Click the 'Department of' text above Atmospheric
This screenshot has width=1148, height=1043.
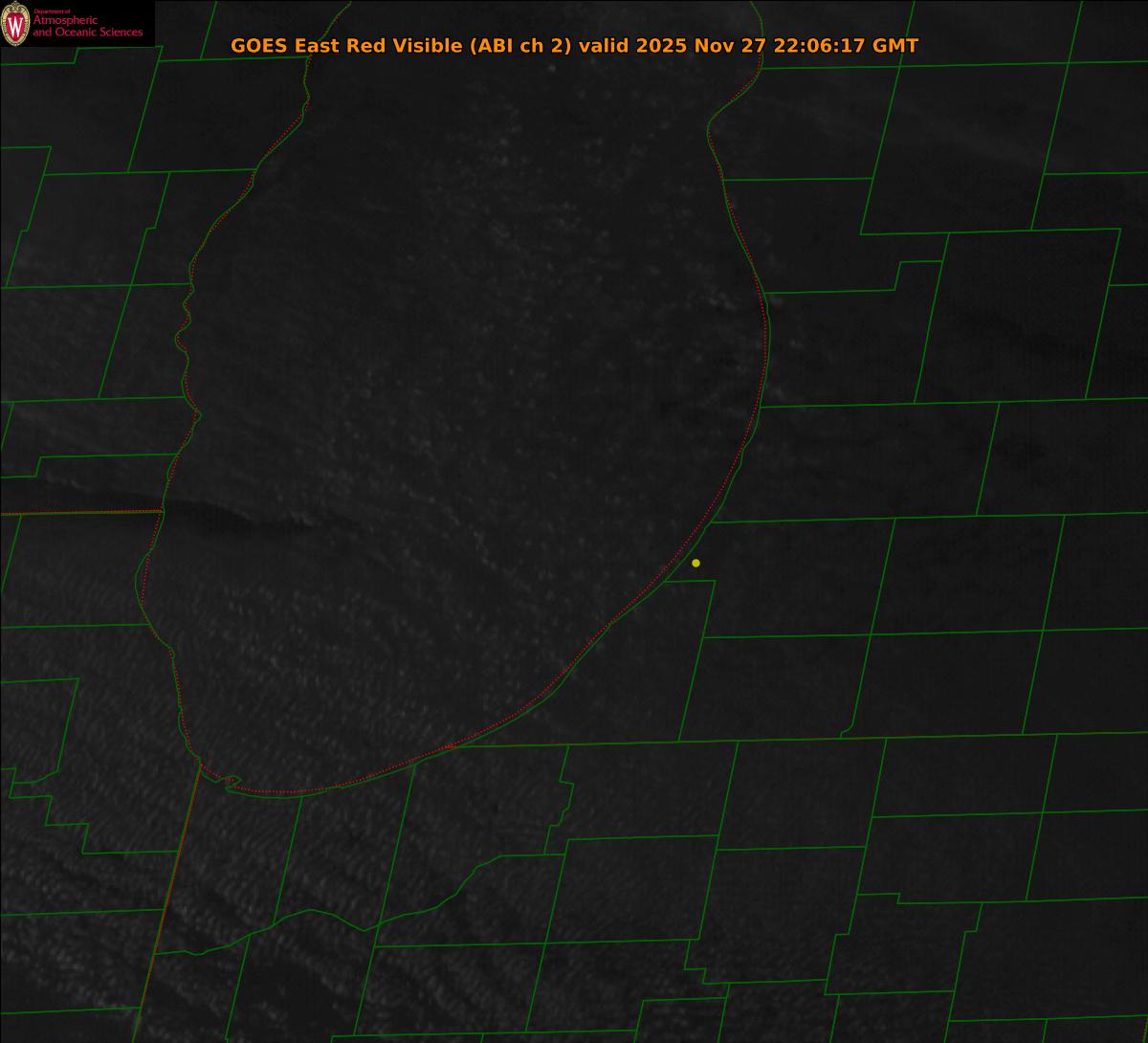[x=52, y=11]
